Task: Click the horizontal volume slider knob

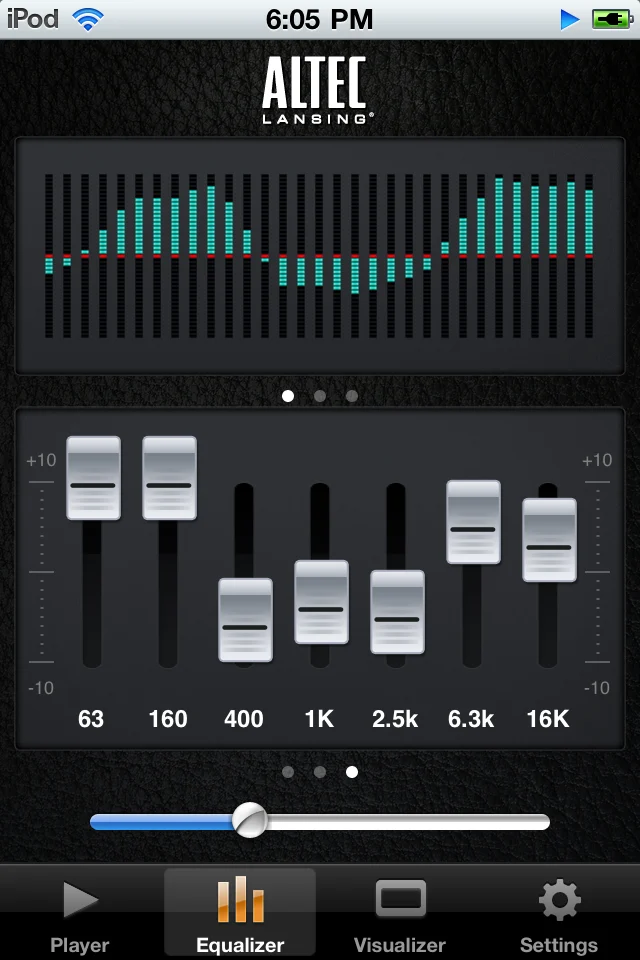Action: [250, 820]
